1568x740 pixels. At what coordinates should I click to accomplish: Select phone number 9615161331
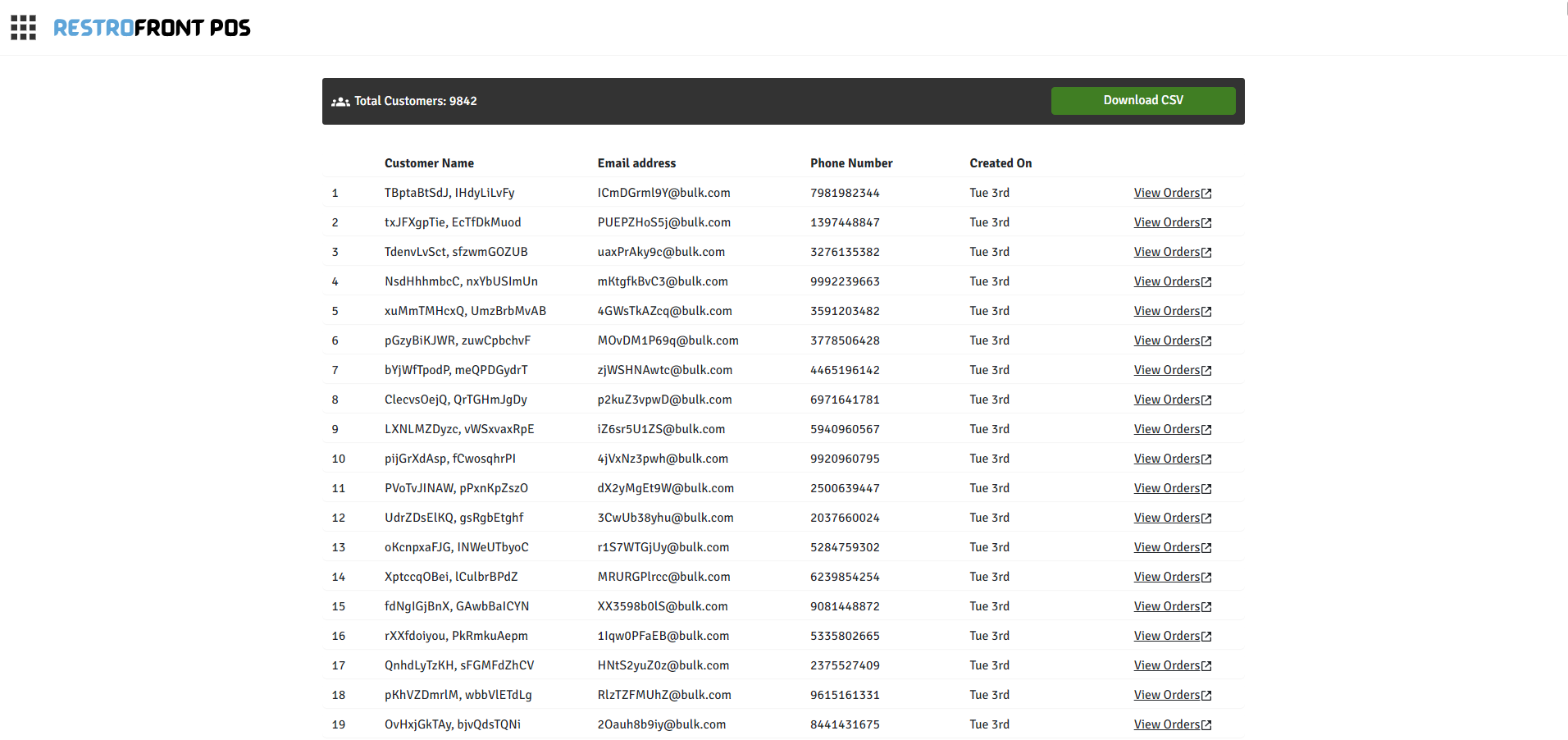(845, 695)
